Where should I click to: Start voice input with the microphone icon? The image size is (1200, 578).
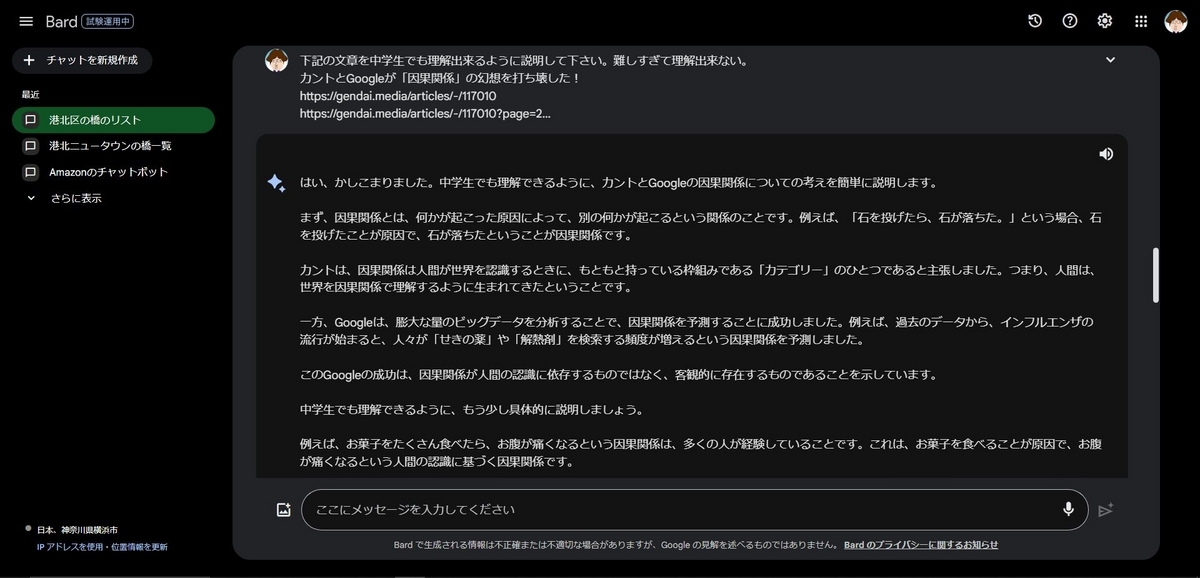click(x=1068, y=510)
